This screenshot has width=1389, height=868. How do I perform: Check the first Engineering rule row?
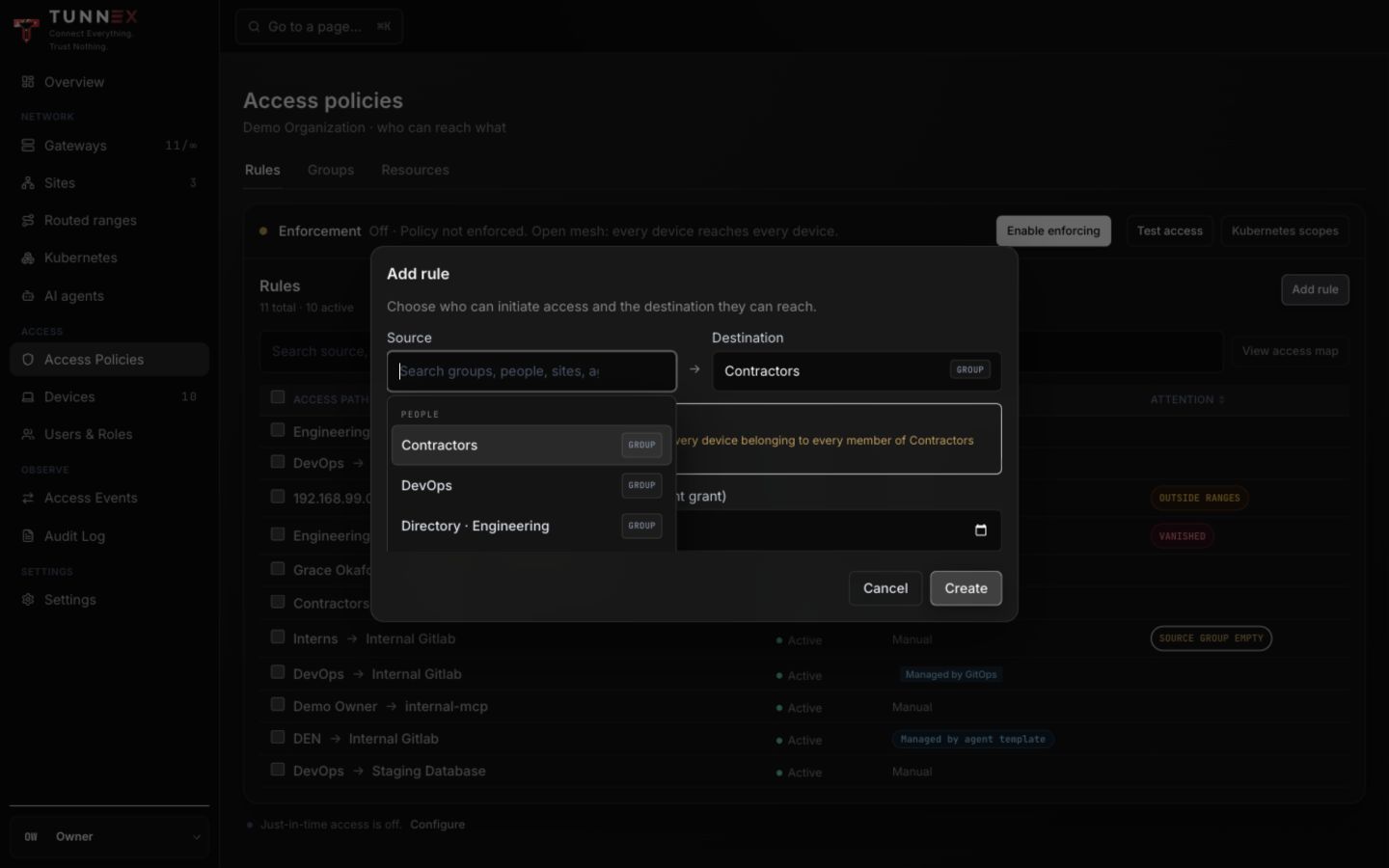[278, 430]
